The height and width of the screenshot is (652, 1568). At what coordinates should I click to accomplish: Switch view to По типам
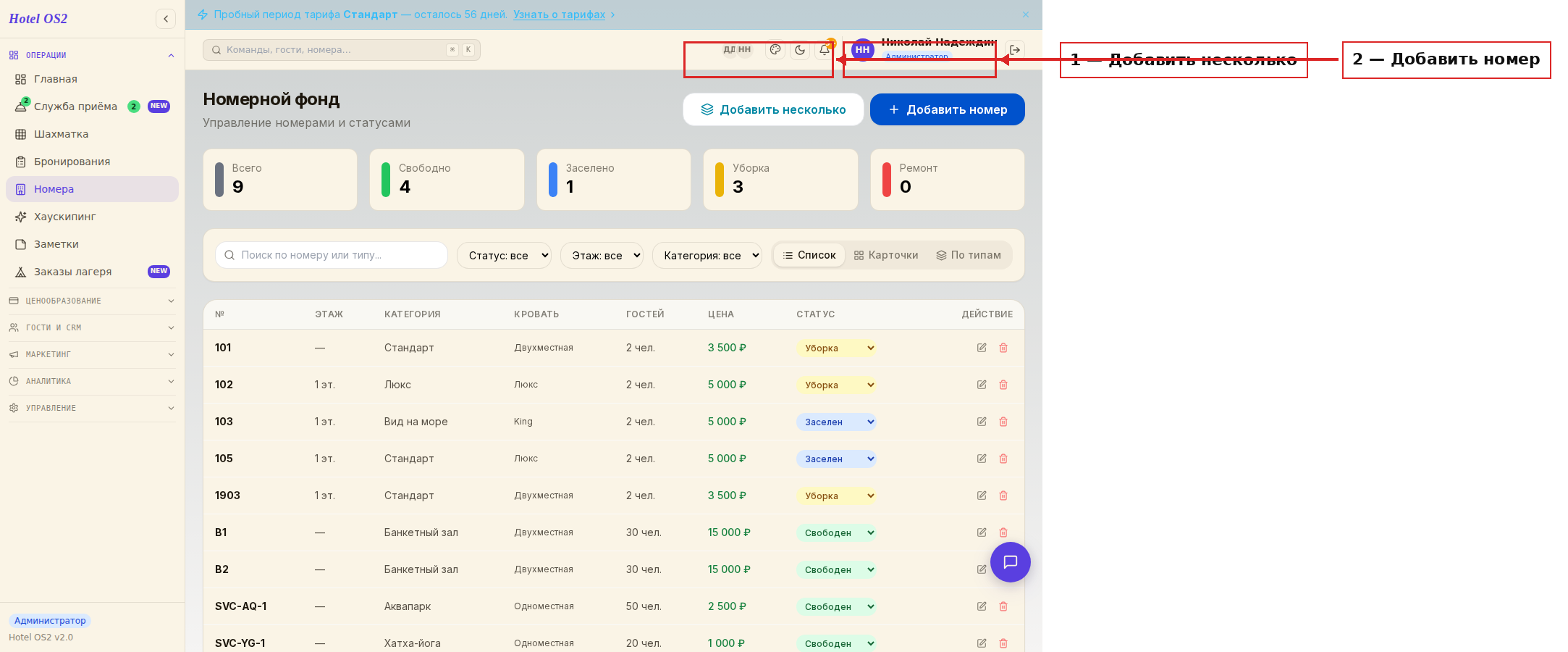point(969,255)
